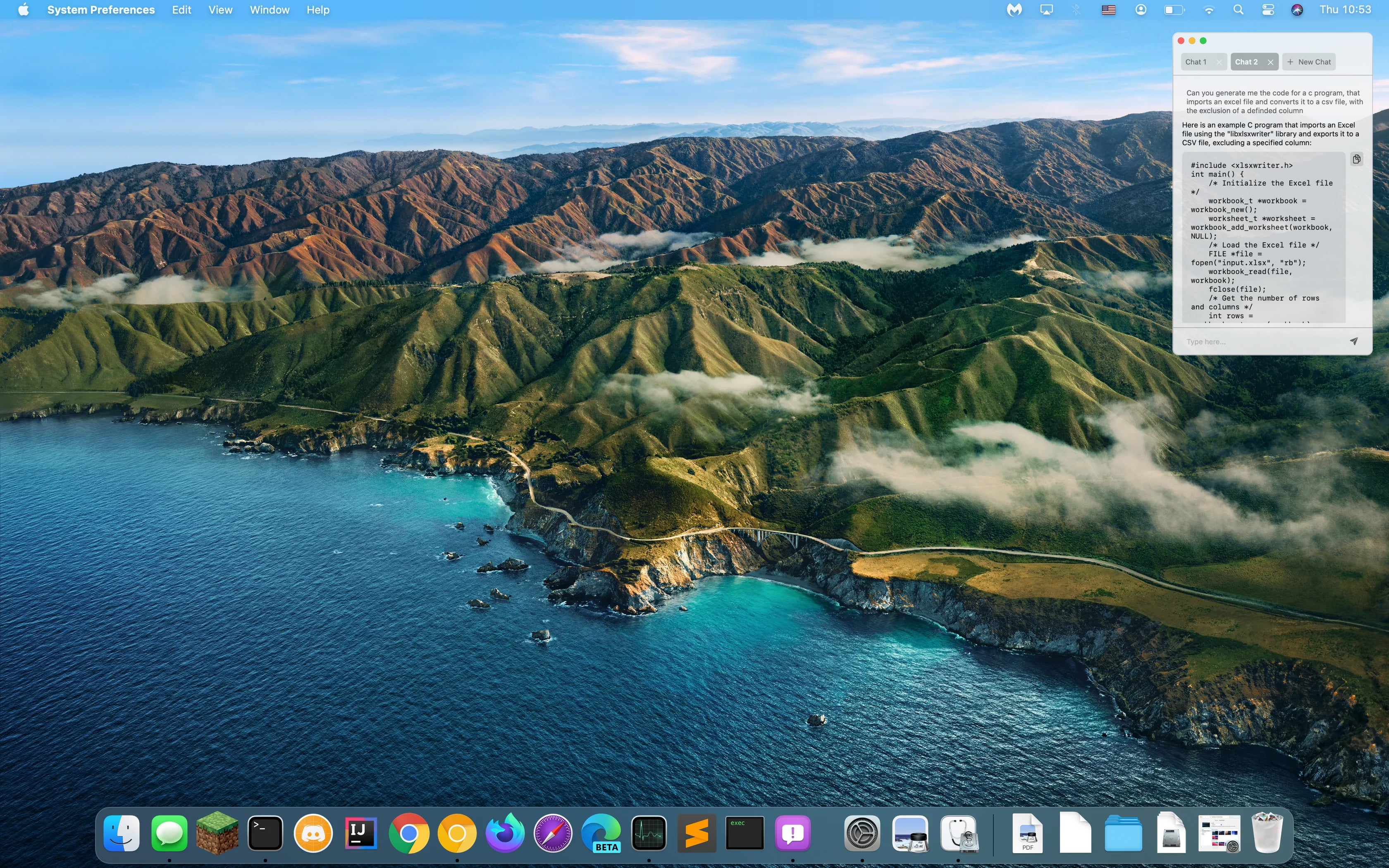This screenshot has width=1389, height=868.
Task: Open Google Chrome from the Dock
Action: [x=409, y=832]
